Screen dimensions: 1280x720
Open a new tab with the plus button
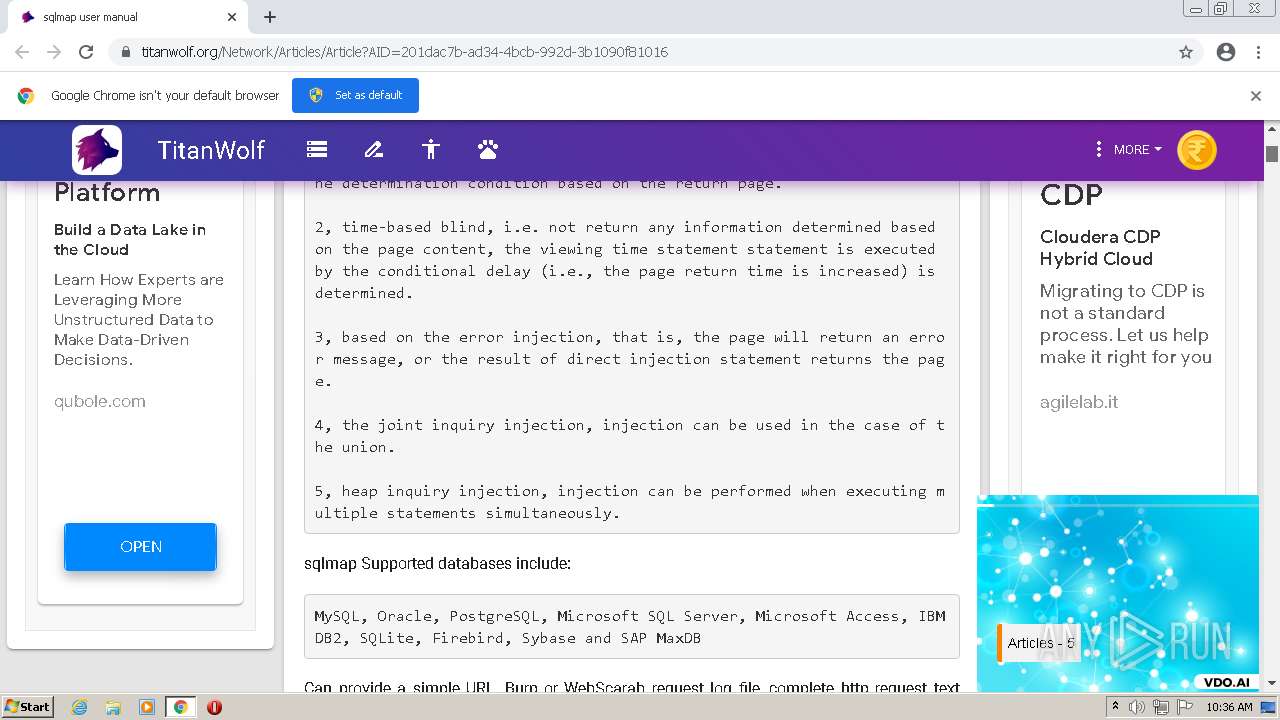click(270, 17)
